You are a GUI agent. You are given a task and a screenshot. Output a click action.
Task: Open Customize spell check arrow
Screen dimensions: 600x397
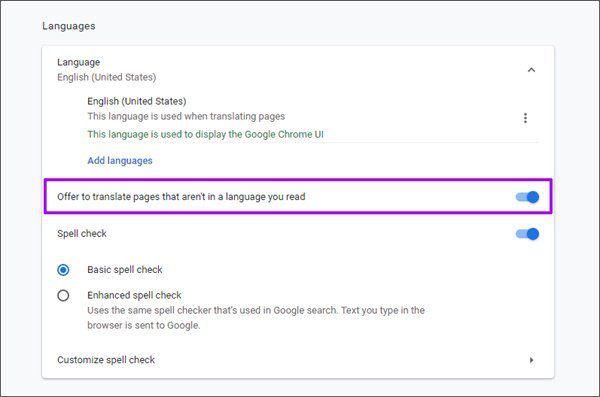(531, 360)
